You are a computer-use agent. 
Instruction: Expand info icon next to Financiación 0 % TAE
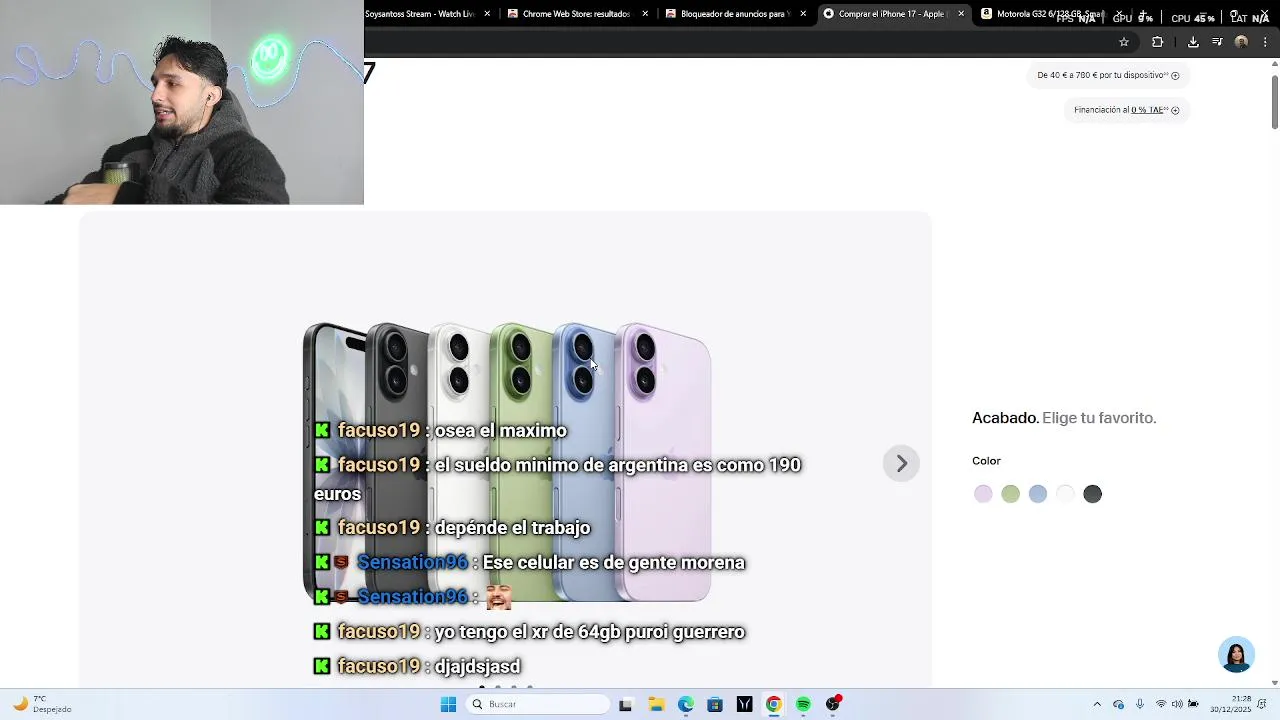(1175, 110)
